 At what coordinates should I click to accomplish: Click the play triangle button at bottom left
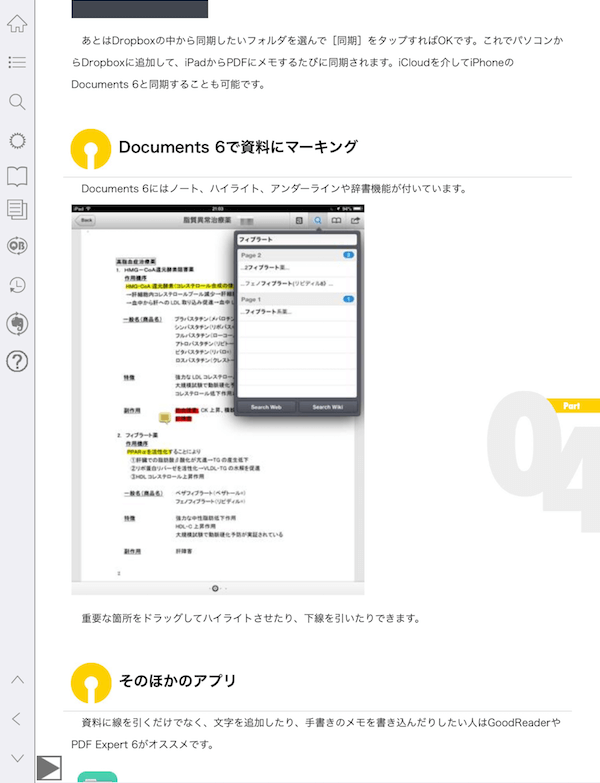click(x=49, y=768)
